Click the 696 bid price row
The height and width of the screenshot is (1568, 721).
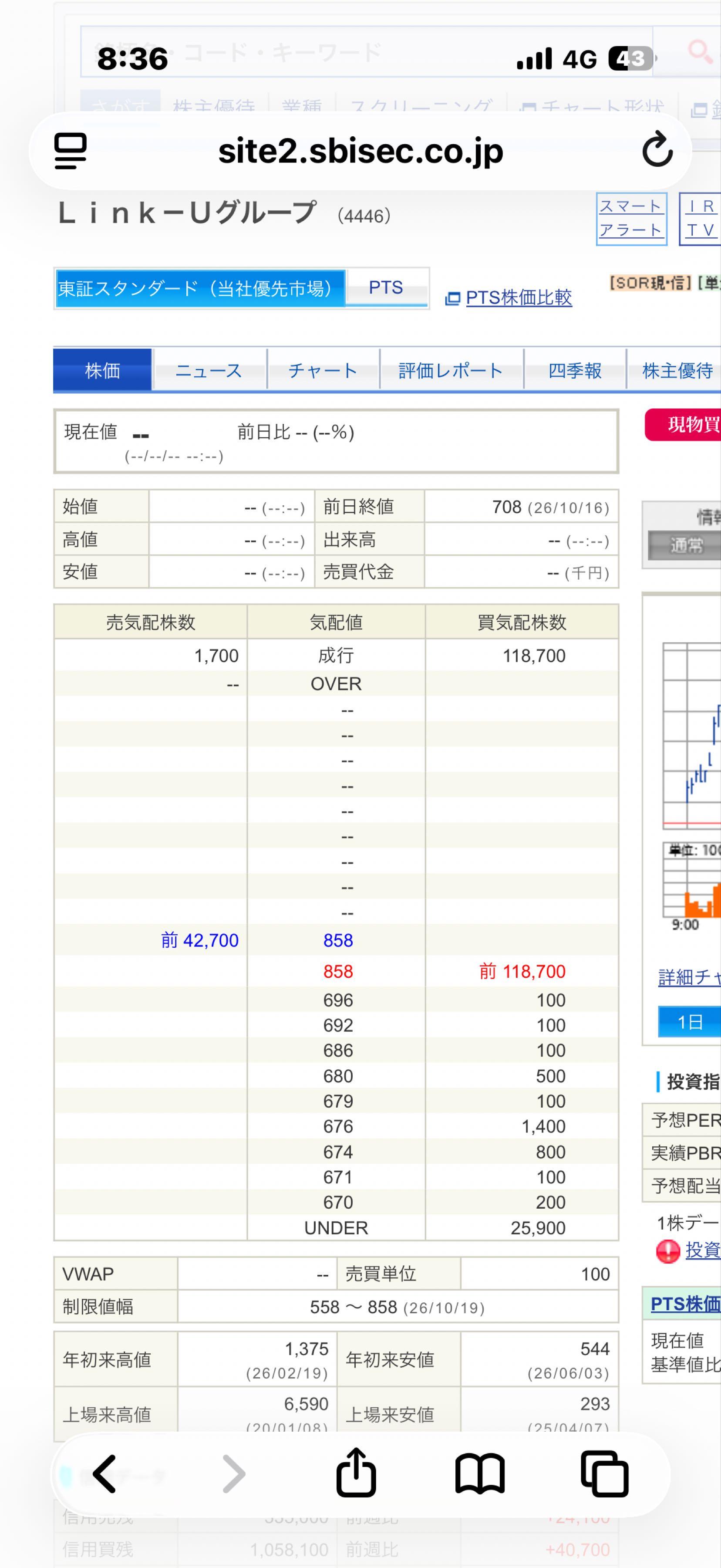click(x=337, y=1000)
